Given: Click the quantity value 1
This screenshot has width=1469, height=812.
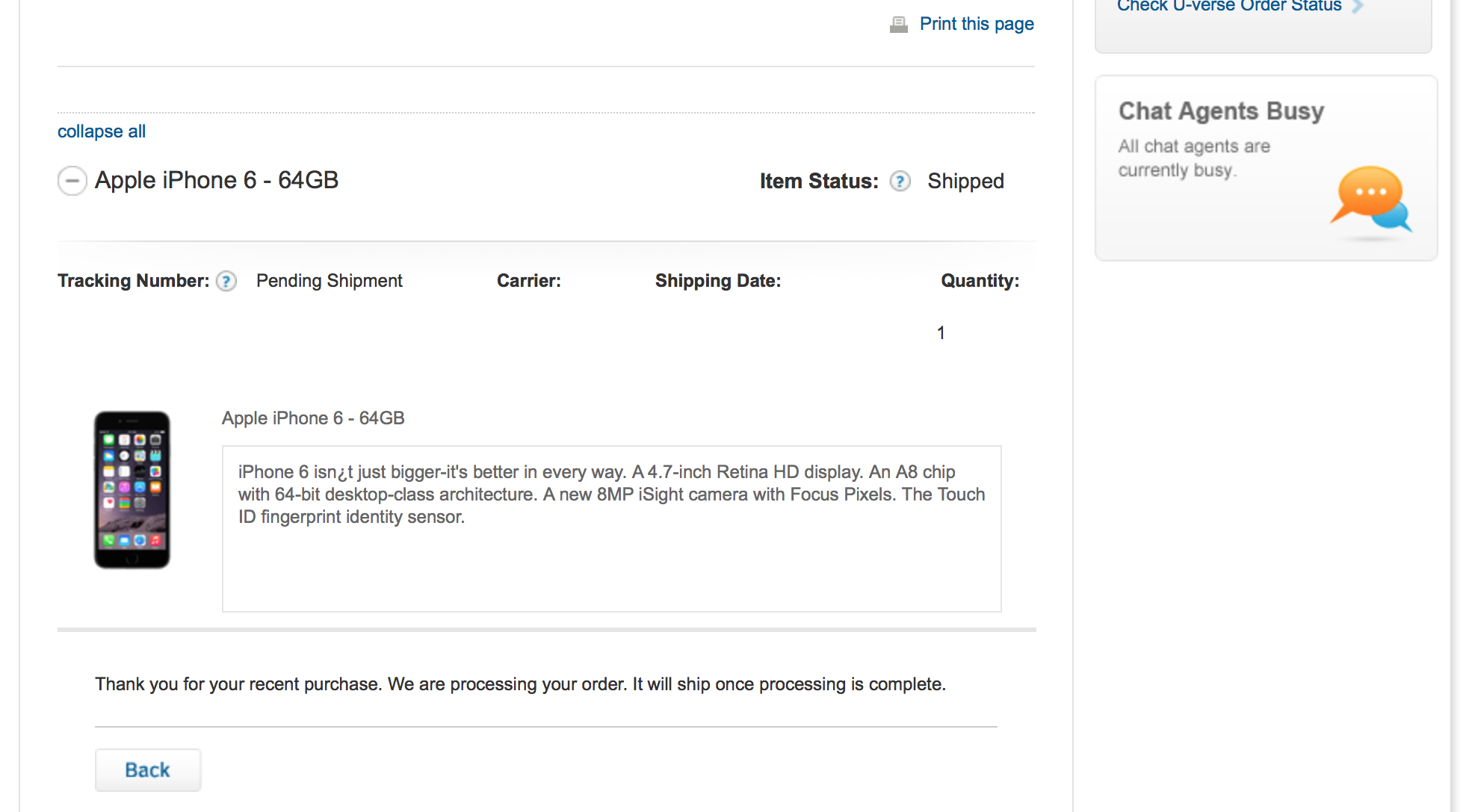Looking at the screenshot, I should click(x=941, y=333).
